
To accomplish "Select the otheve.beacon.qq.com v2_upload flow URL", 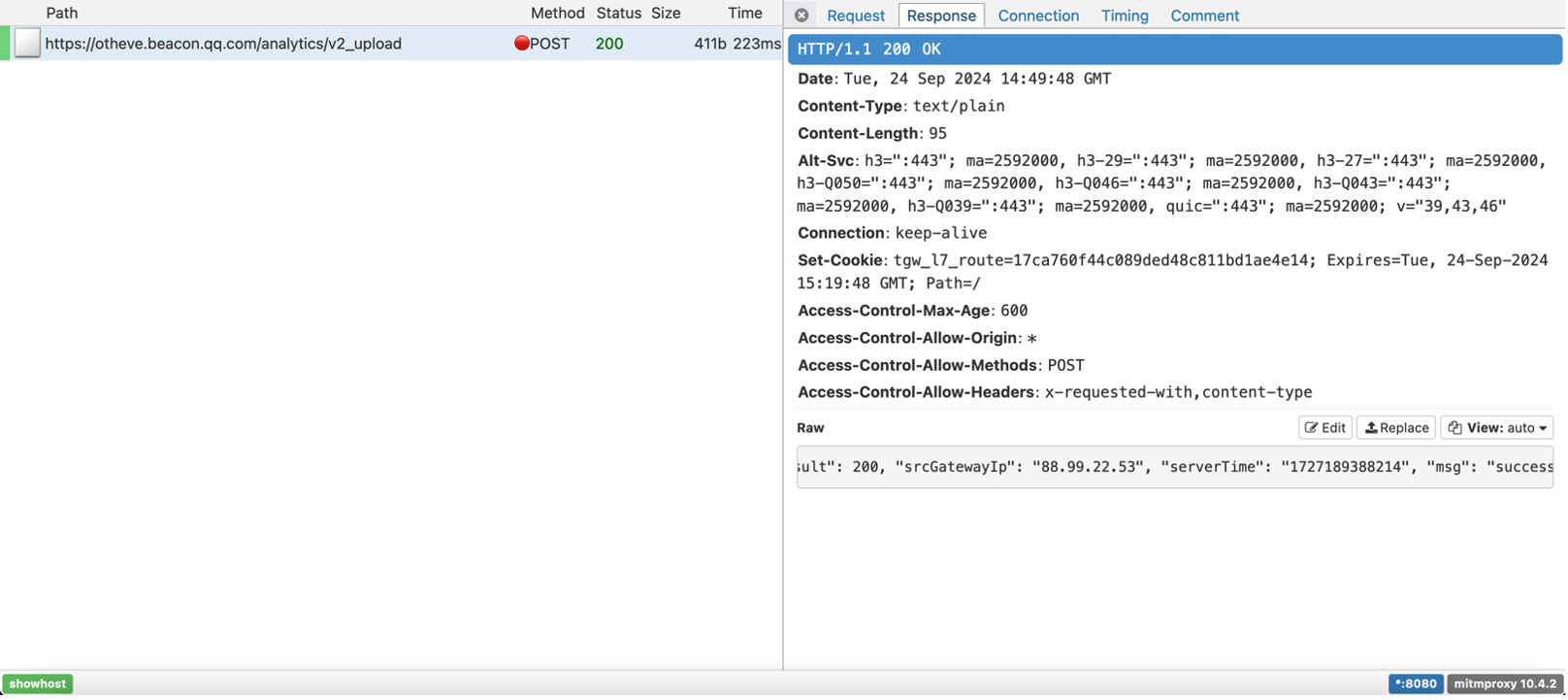I will (223, 44).
